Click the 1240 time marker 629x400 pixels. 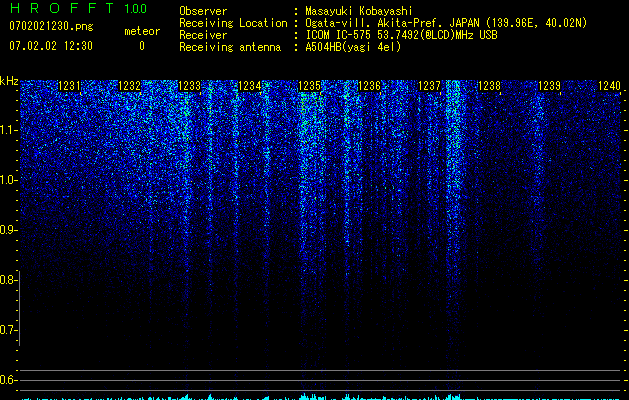click(609, 86)
